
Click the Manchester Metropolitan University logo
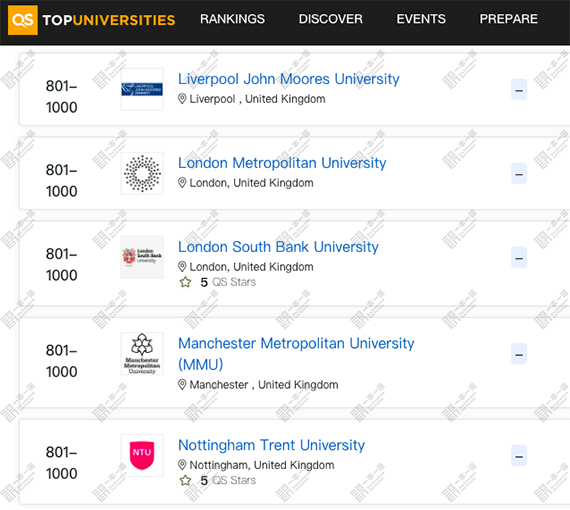pyautogui.click(x=142, y=353)
